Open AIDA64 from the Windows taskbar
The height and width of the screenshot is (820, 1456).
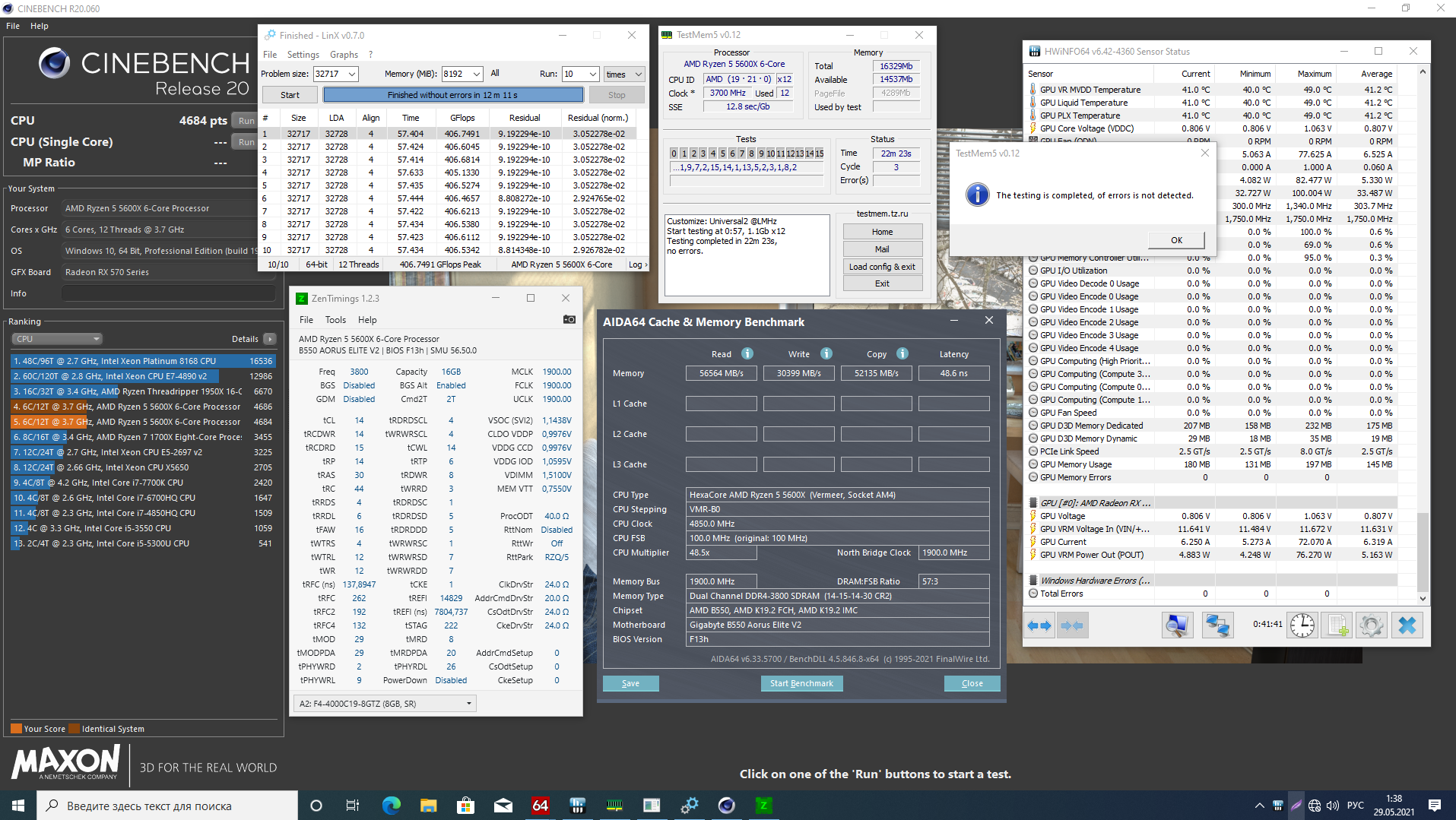point(541,806)
